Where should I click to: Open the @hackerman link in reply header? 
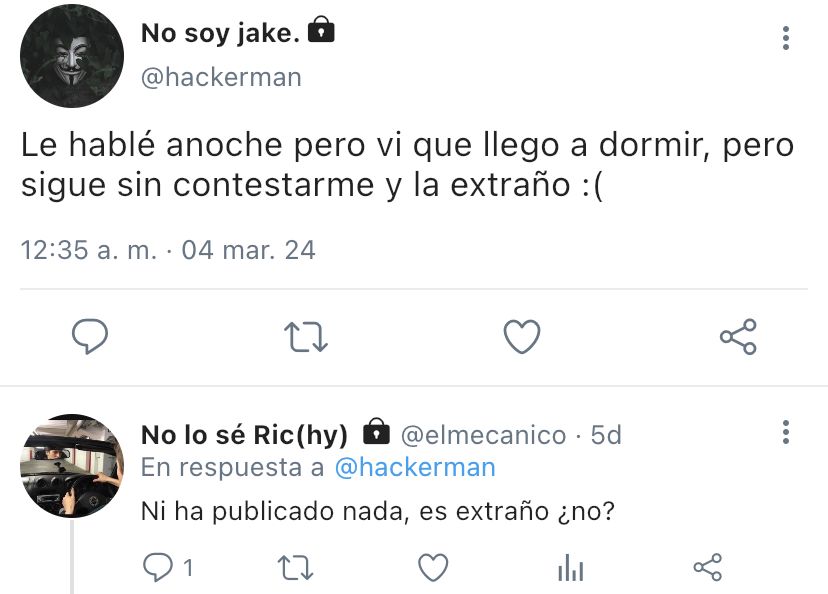coord(415,468)
